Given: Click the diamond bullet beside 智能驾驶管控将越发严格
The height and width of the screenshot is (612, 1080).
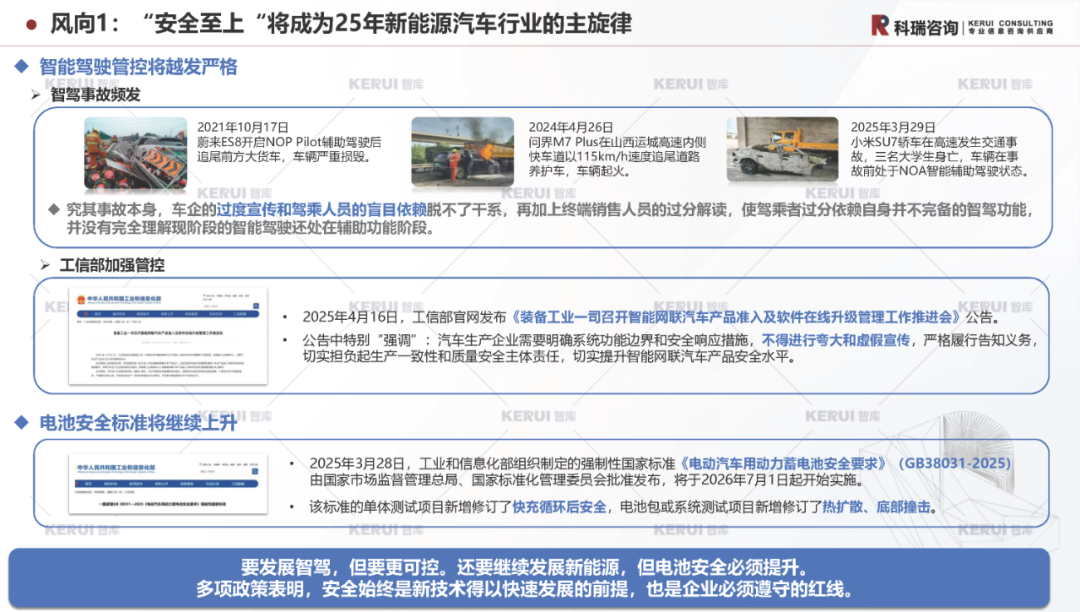Looking at the screenshot, I should 22,66.
